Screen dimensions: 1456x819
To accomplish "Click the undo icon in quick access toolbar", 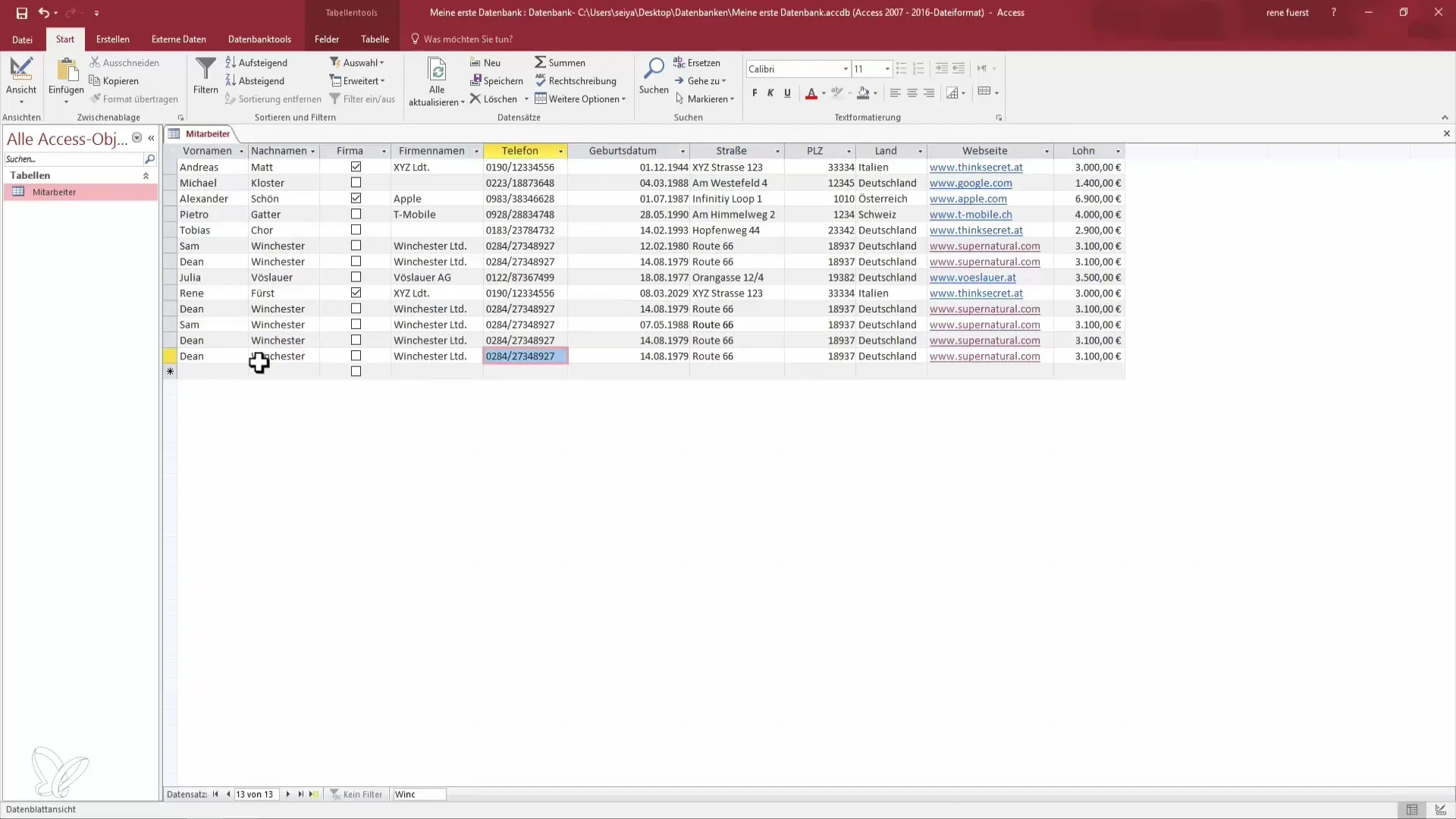I will point(43,13).
